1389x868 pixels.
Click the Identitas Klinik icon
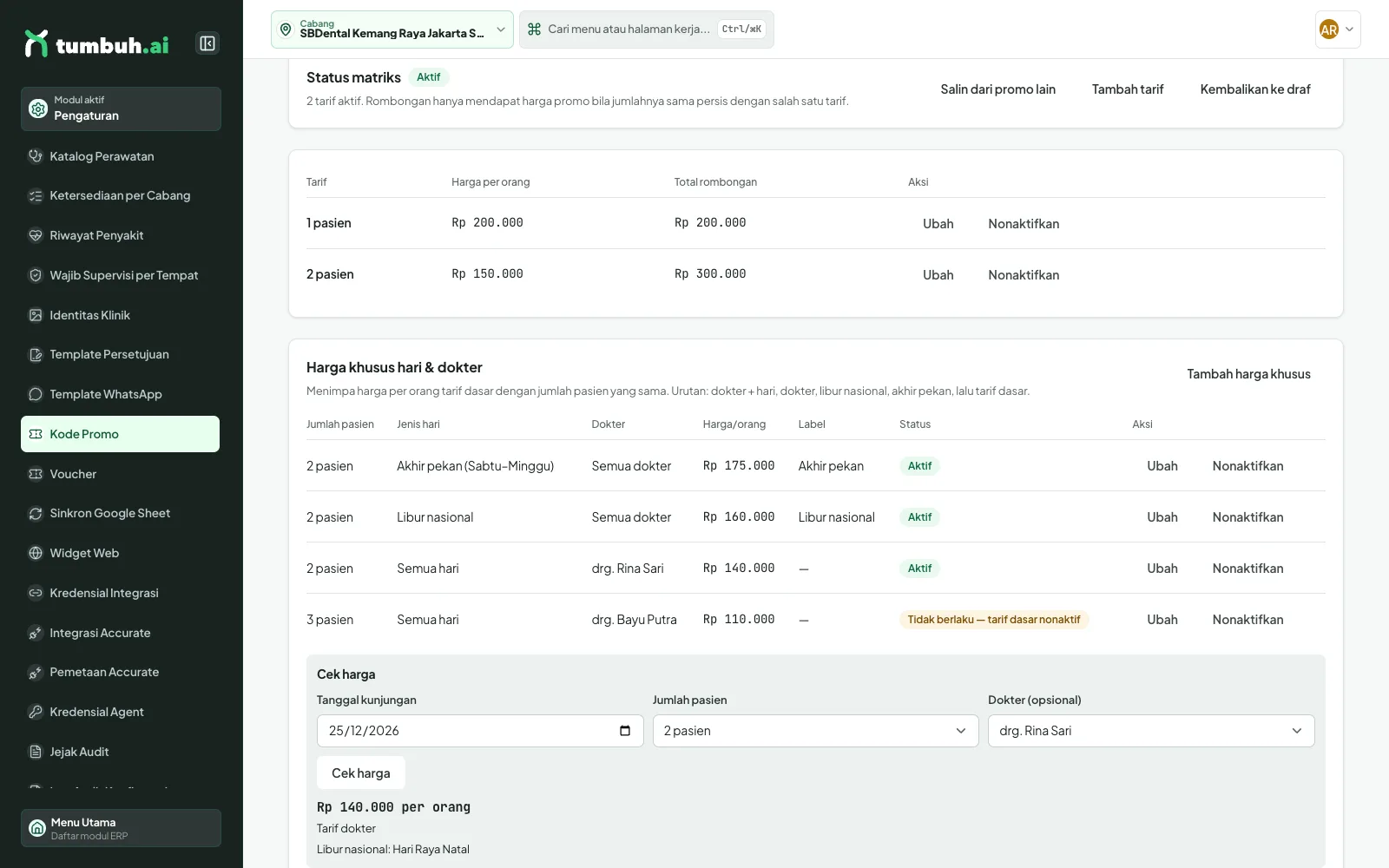(36, 315)
